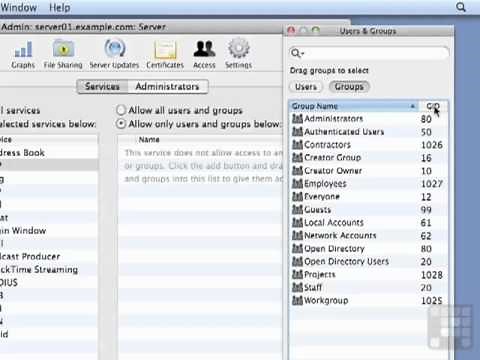Sort by the Group Name column header
This screenshot has width=480, height=360.
[x=354, y=106]
